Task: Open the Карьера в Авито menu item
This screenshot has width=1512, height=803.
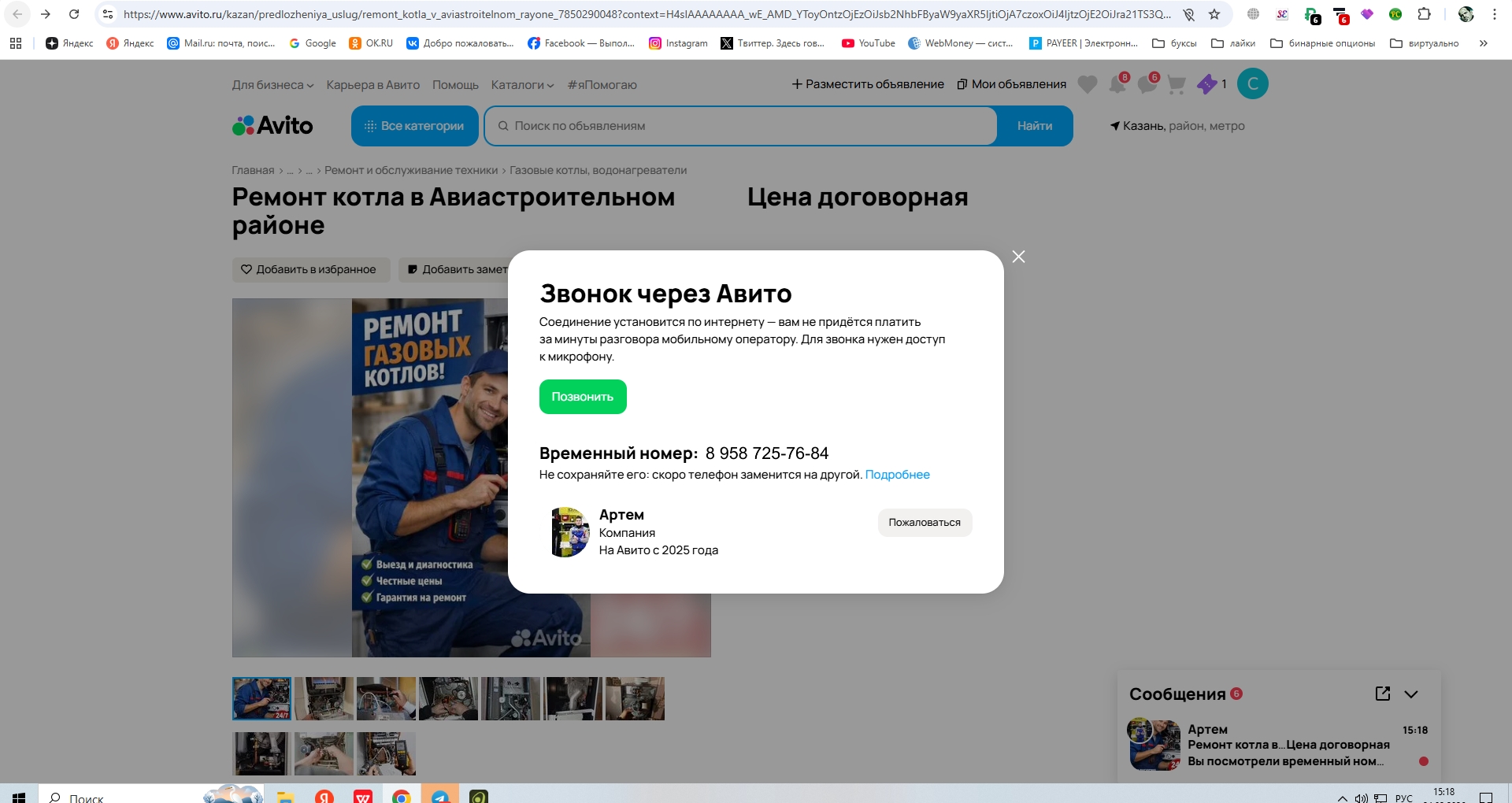Action: point(373,85)
